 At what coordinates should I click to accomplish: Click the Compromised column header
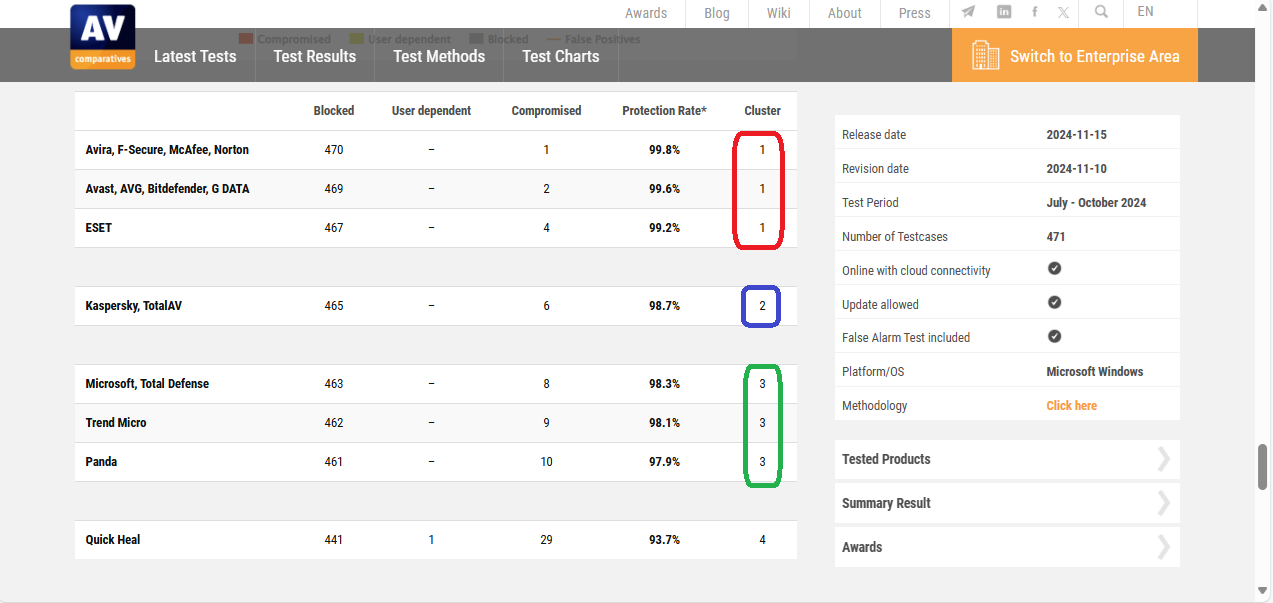click(x=546, y=110)
